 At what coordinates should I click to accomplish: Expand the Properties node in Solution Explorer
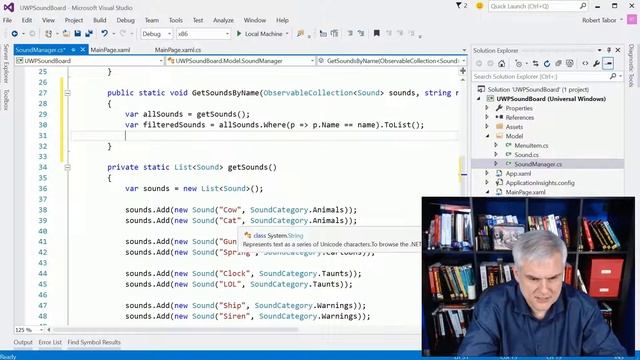pos(487,108)
